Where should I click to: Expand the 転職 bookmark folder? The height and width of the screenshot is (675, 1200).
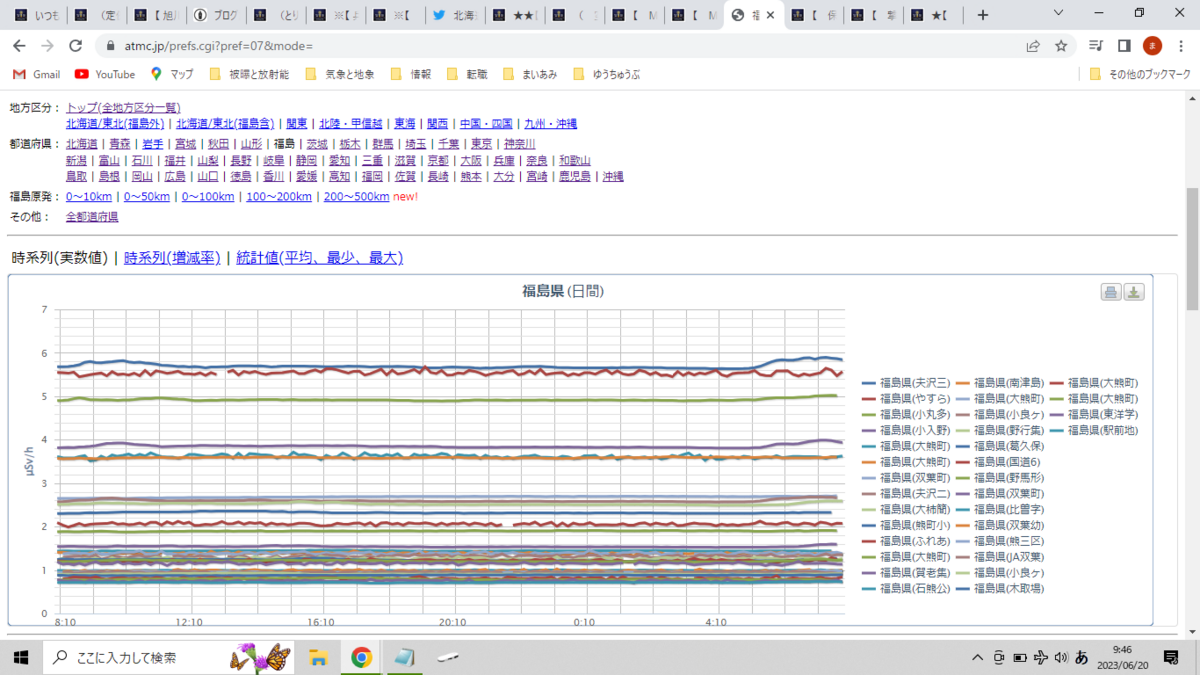click(467, 74)
